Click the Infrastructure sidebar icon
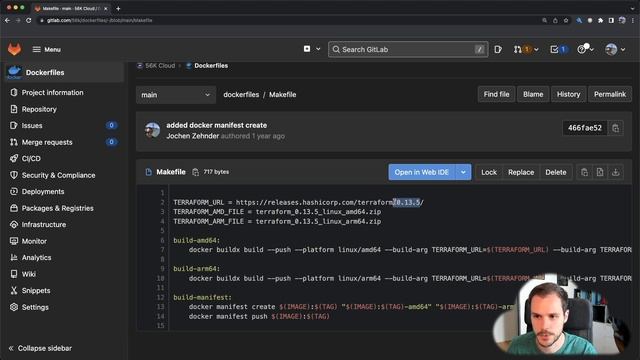 pyautogui.click(x=14, y=224)
